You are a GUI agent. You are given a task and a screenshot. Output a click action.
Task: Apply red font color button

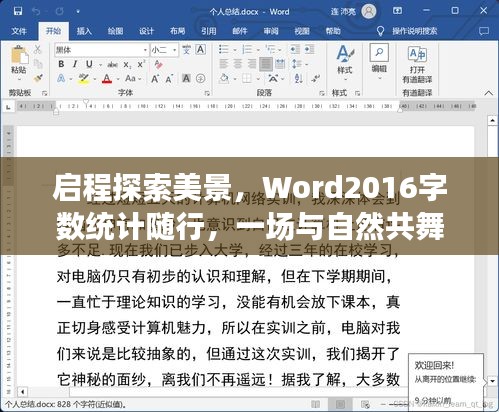[x=107, y=79]
